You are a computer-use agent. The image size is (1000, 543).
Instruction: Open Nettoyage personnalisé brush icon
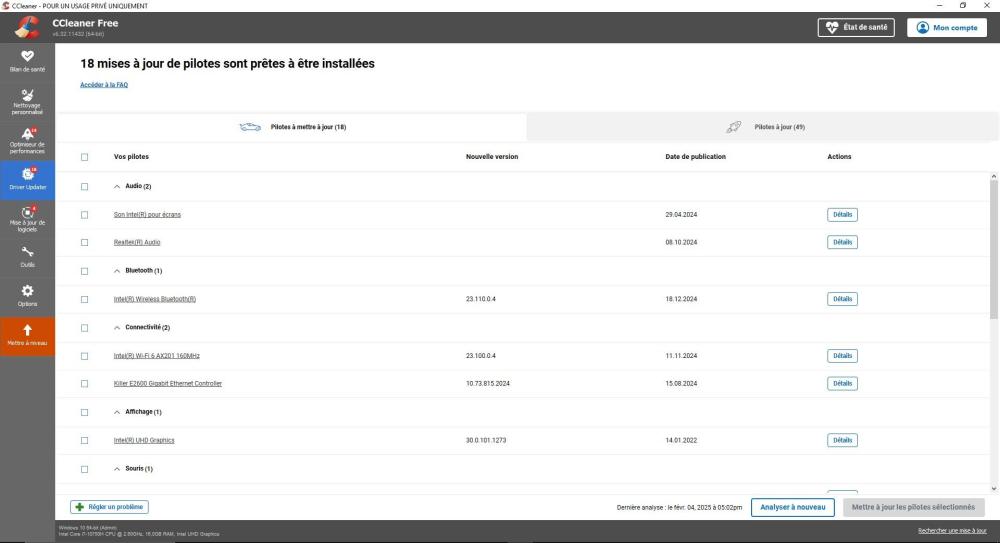point(27,96)
